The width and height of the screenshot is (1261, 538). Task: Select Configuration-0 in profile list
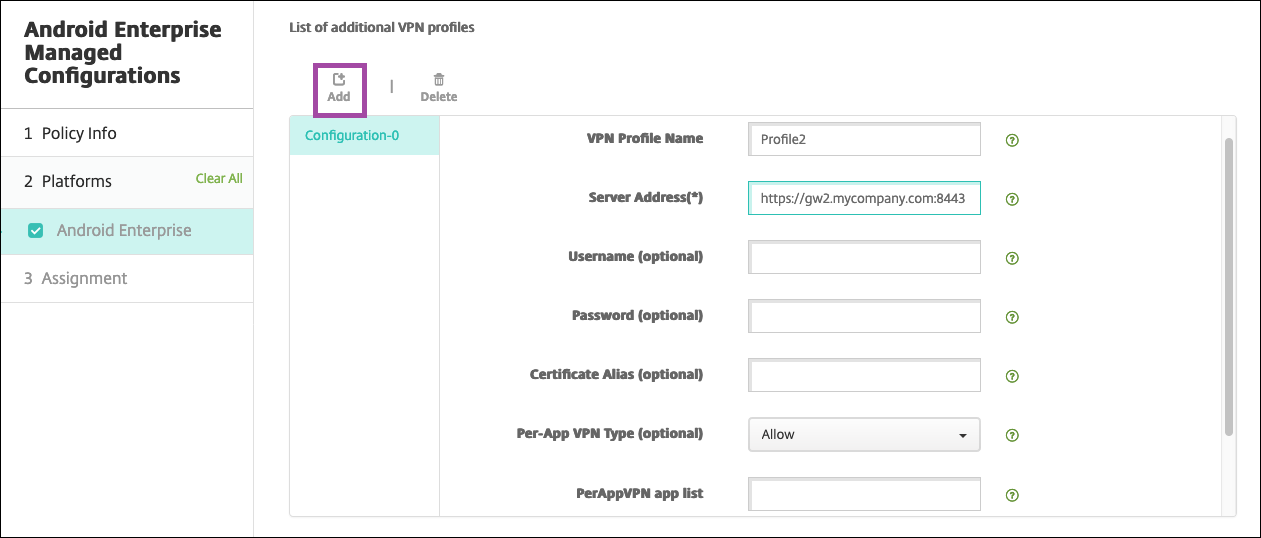coord(352,135)
